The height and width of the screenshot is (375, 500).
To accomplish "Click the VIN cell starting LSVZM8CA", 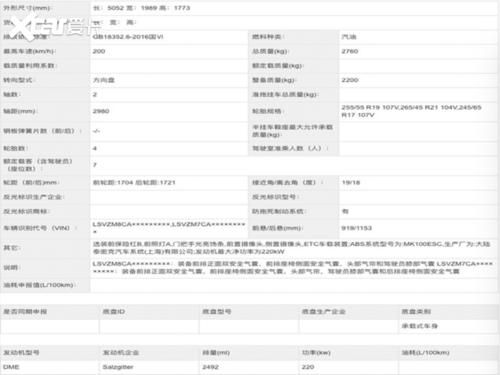I will [169, 227].
